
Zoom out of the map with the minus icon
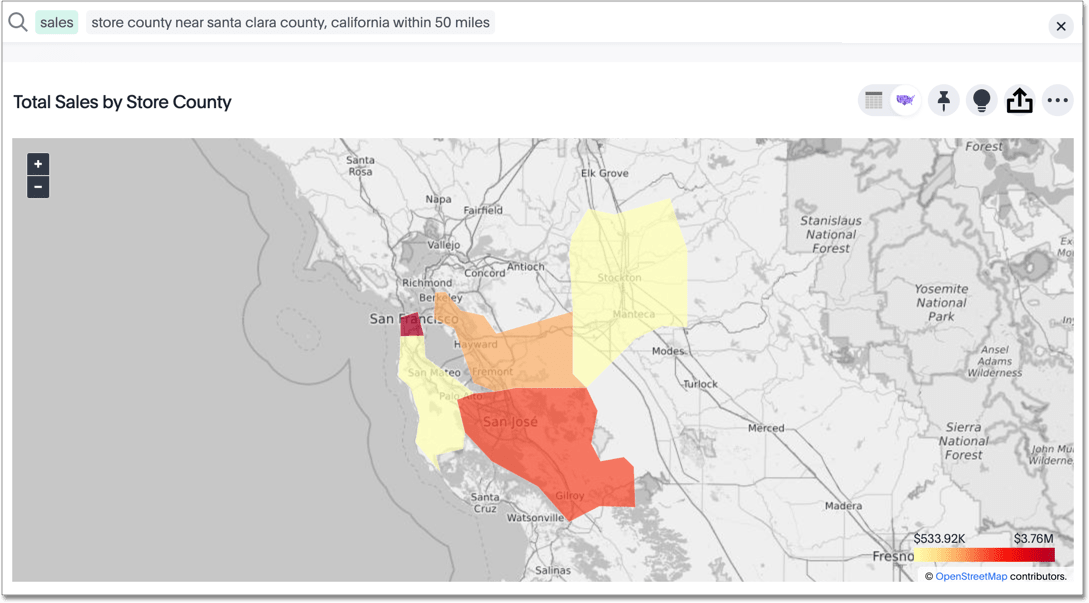coord(37,186)
